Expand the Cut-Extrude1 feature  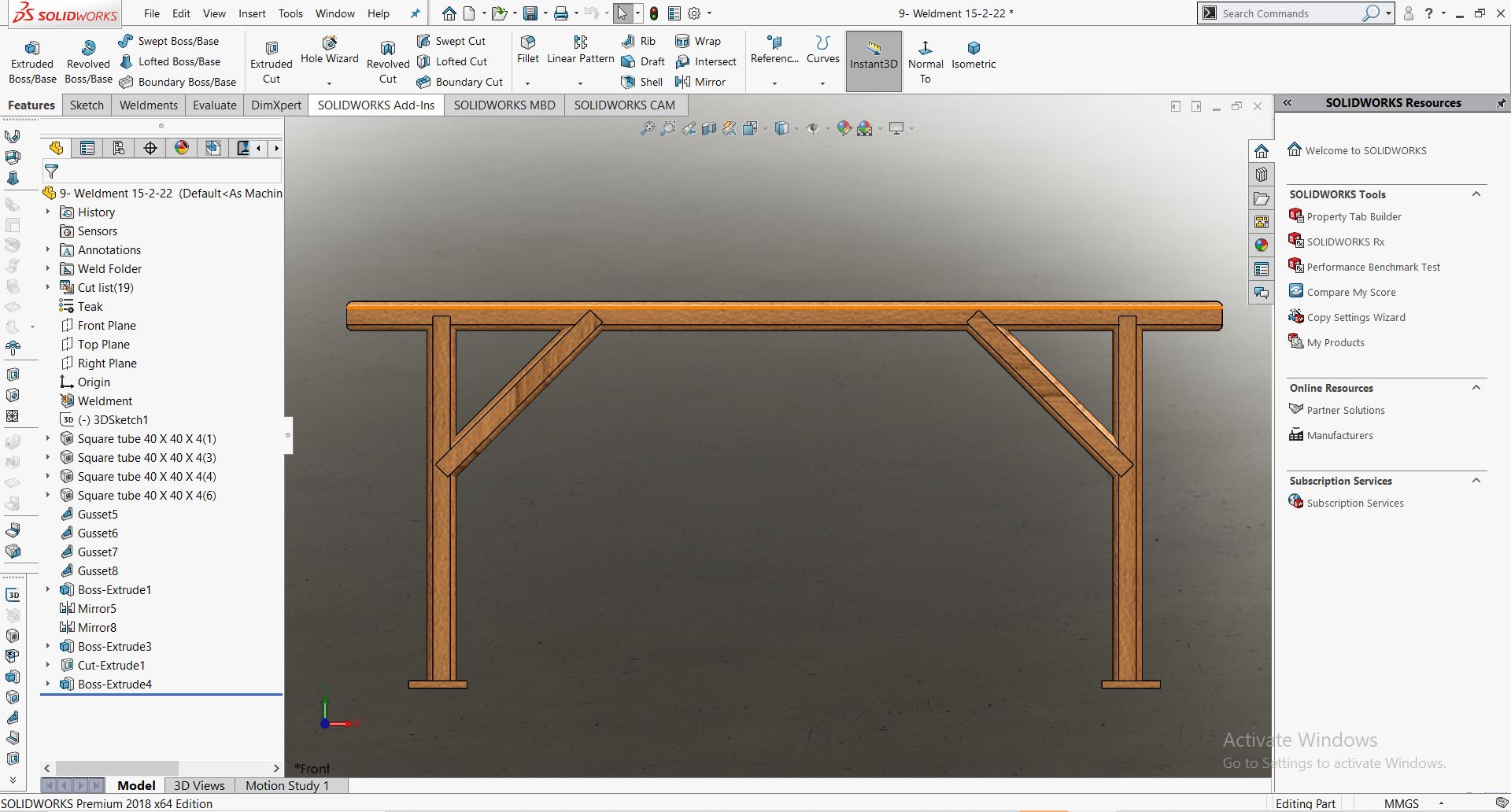[x=47, y=665]
